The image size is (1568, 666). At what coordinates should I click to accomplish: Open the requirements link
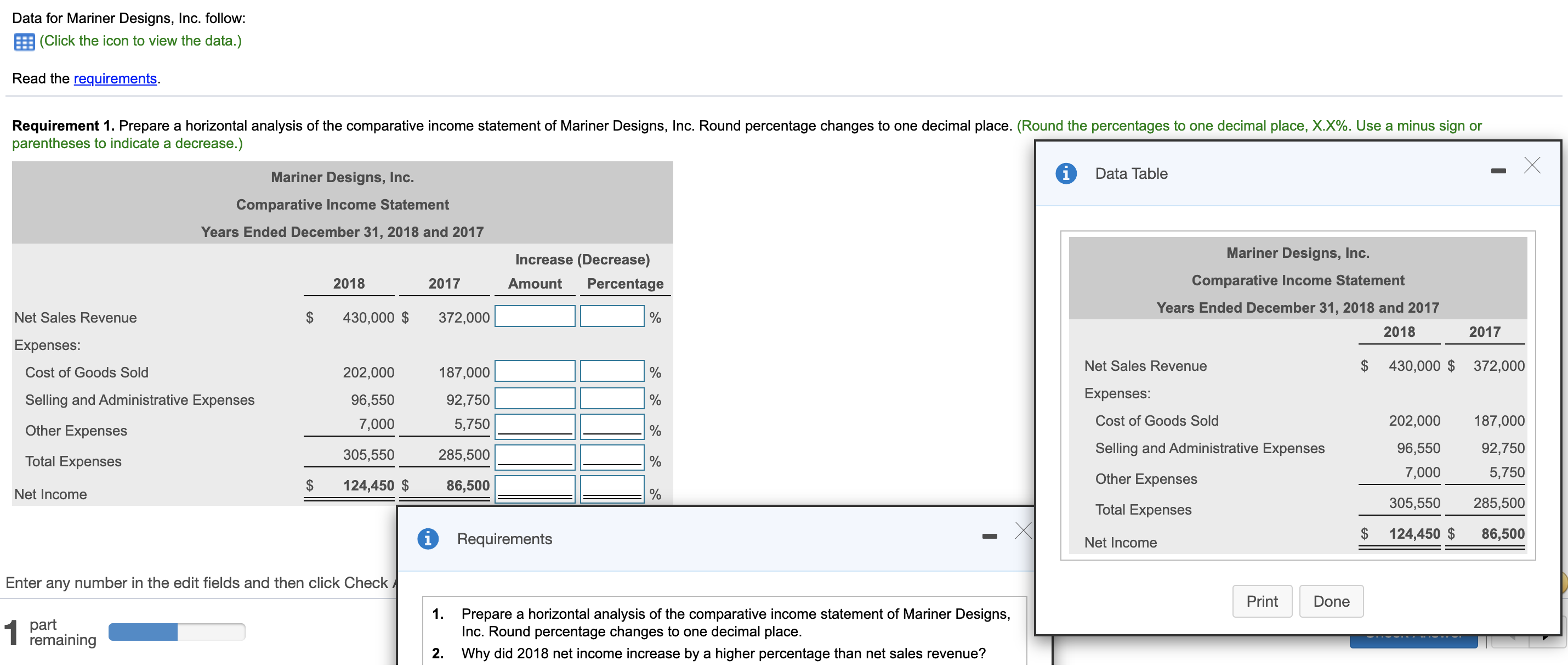(115, 78)
